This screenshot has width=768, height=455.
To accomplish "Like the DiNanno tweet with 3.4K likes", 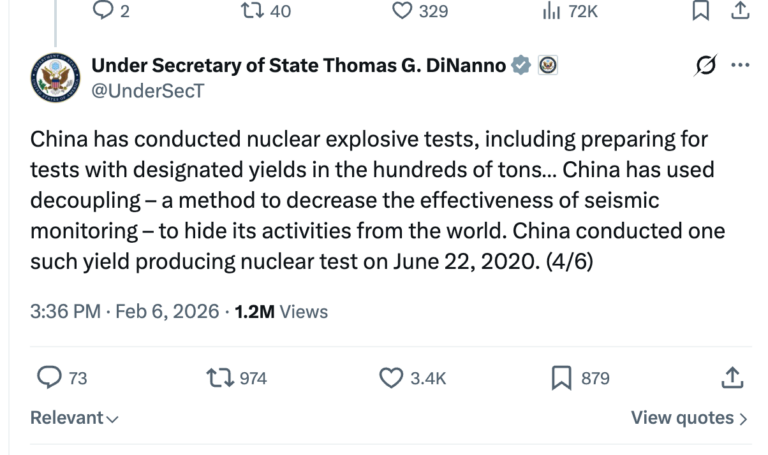I will [392, 377].
